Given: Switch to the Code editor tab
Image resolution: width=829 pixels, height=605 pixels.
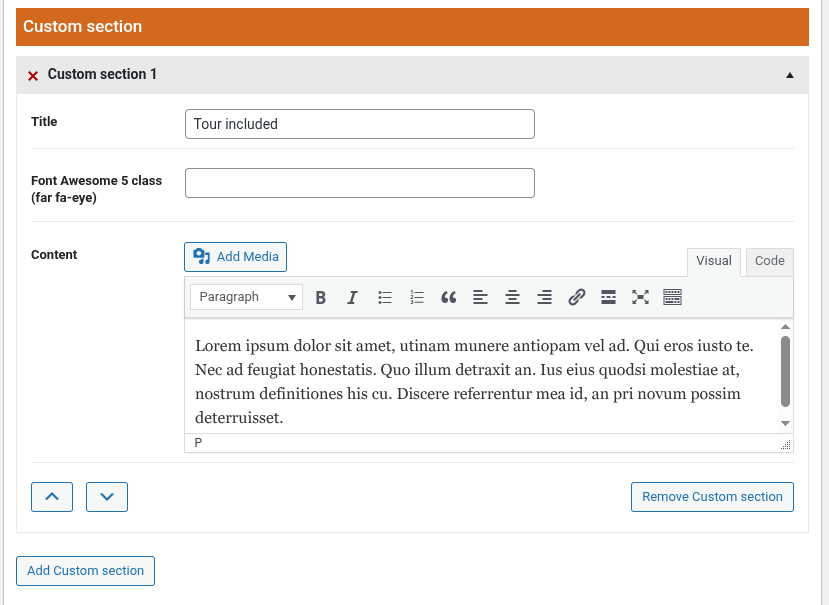Looking at the screenshot, I should coord(769,261).
